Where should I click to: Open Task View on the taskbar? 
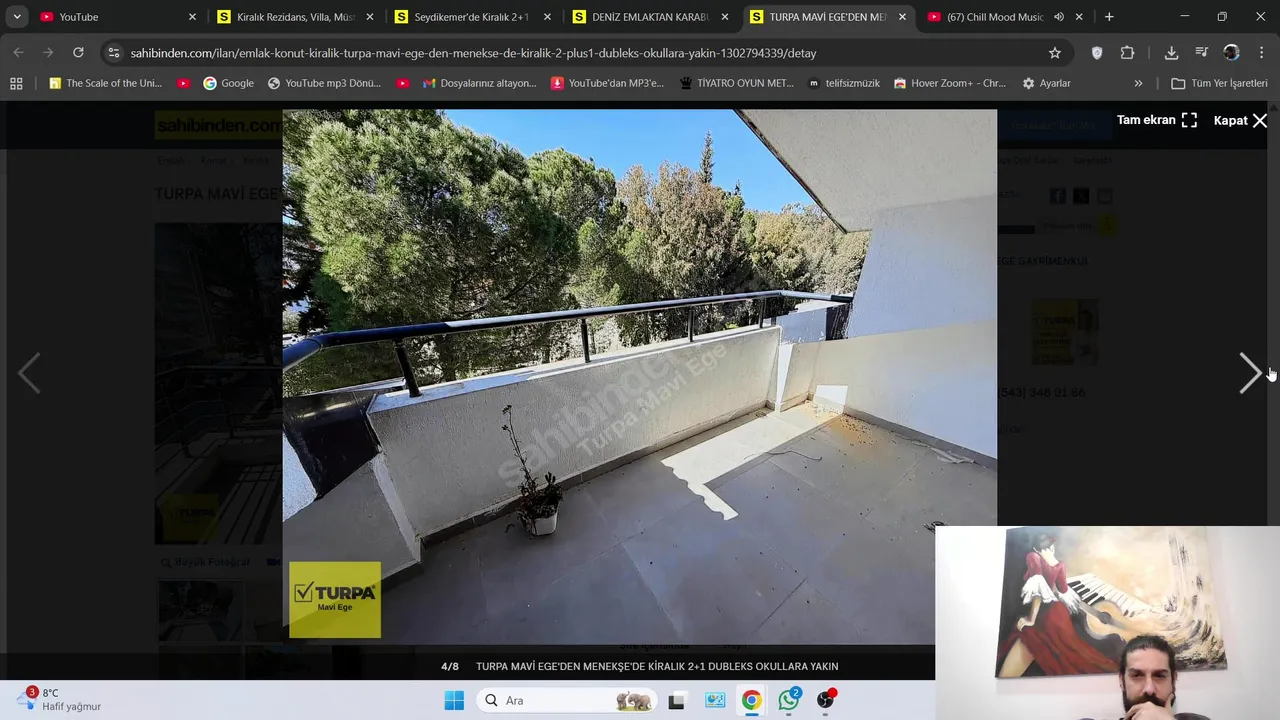tap(677, 701)
